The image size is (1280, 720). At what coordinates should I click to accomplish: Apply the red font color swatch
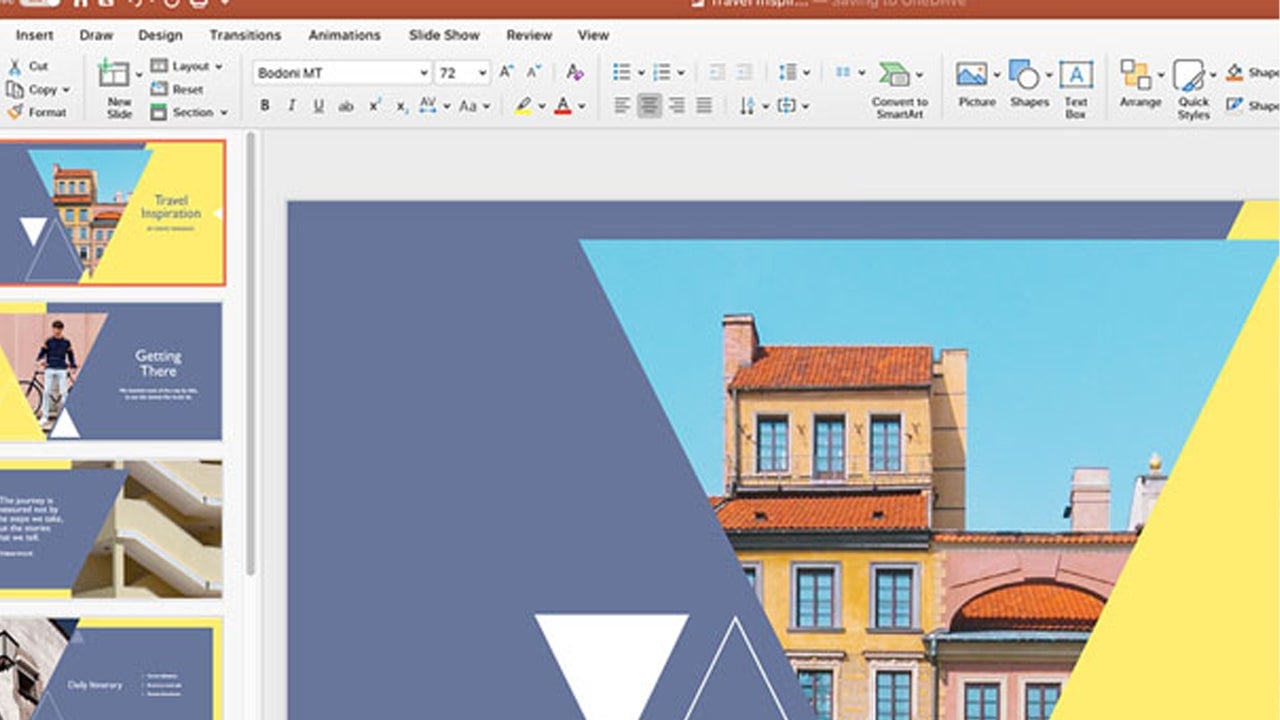click(x=563, y=105)
